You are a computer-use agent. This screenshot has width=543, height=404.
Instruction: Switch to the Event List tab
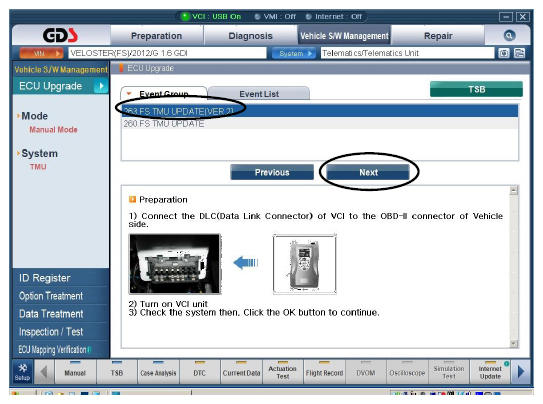[259, 94]
